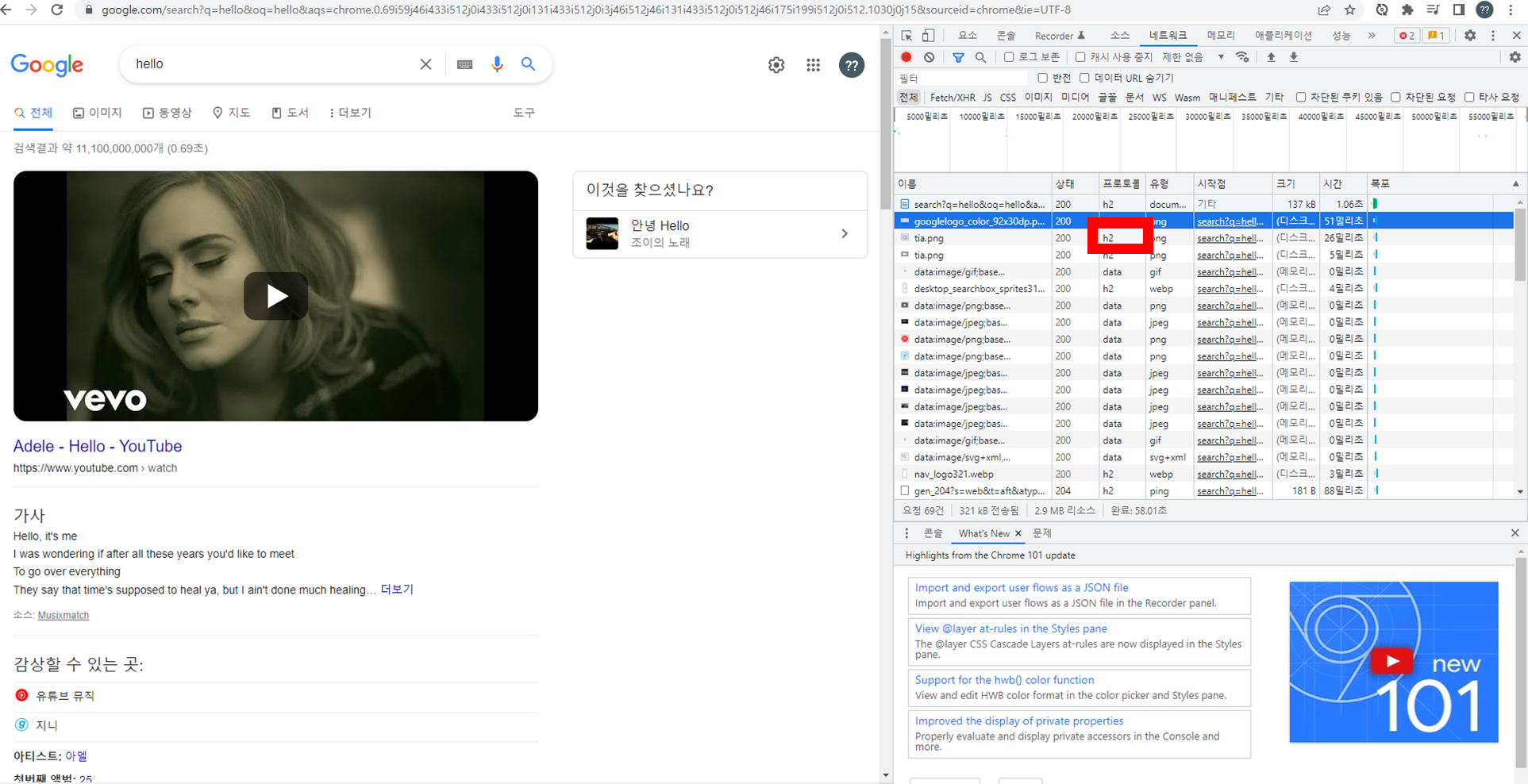Open Network panel settings gear
This screenshot has width=1528, height=784.
1515,57
